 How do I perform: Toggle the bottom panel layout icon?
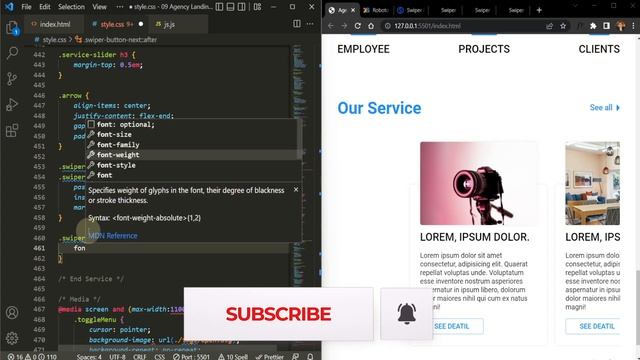pyautogui.click(x=231, y=7)
